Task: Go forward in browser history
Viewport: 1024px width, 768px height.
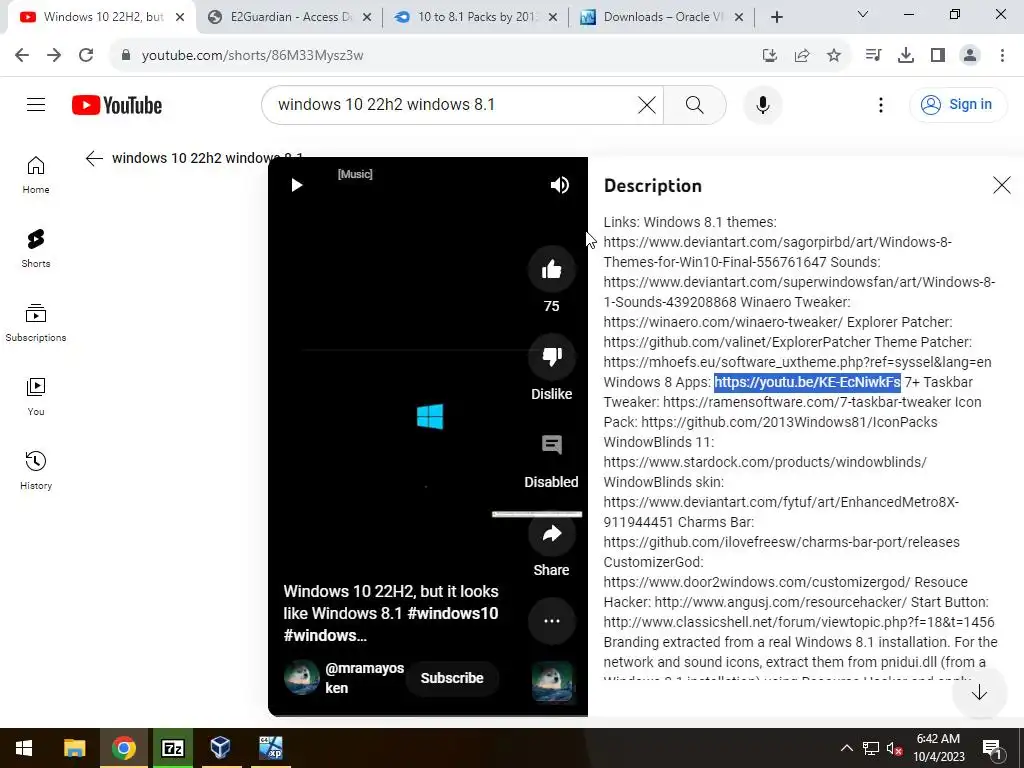Action: [x=54, y=56]
